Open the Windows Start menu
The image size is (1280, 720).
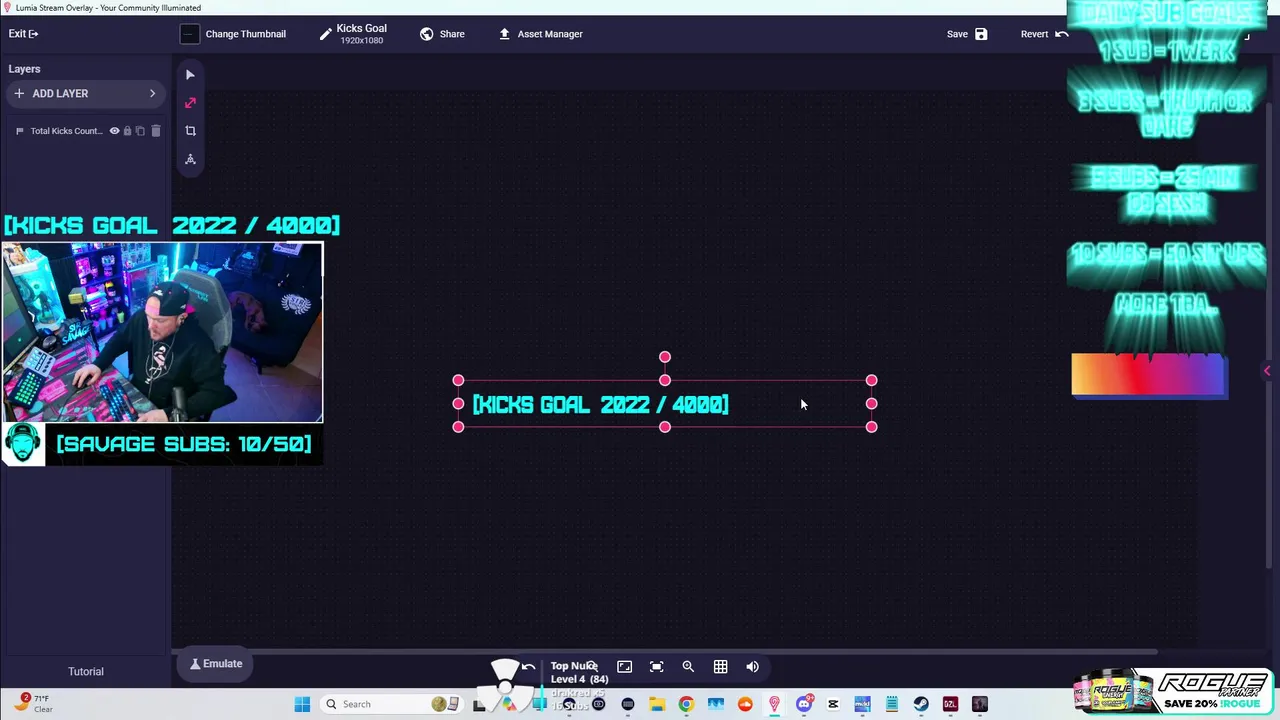(302, 704)
